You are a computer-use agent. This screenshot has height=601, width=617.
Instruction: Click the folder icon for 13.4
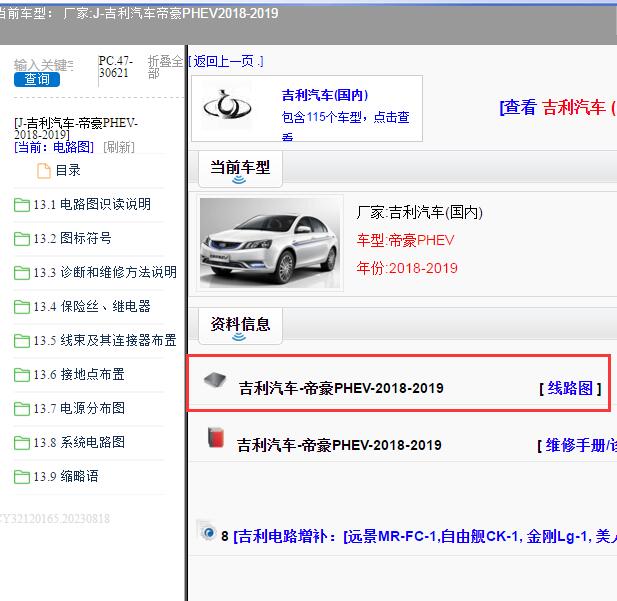coord(22,307)
